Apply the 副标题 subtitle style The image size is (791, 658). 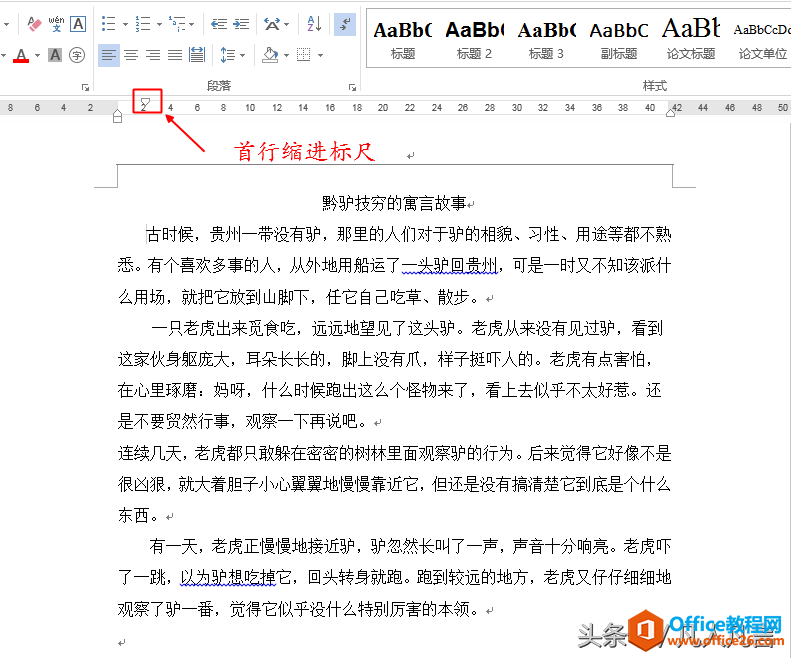tap(618, 39)
